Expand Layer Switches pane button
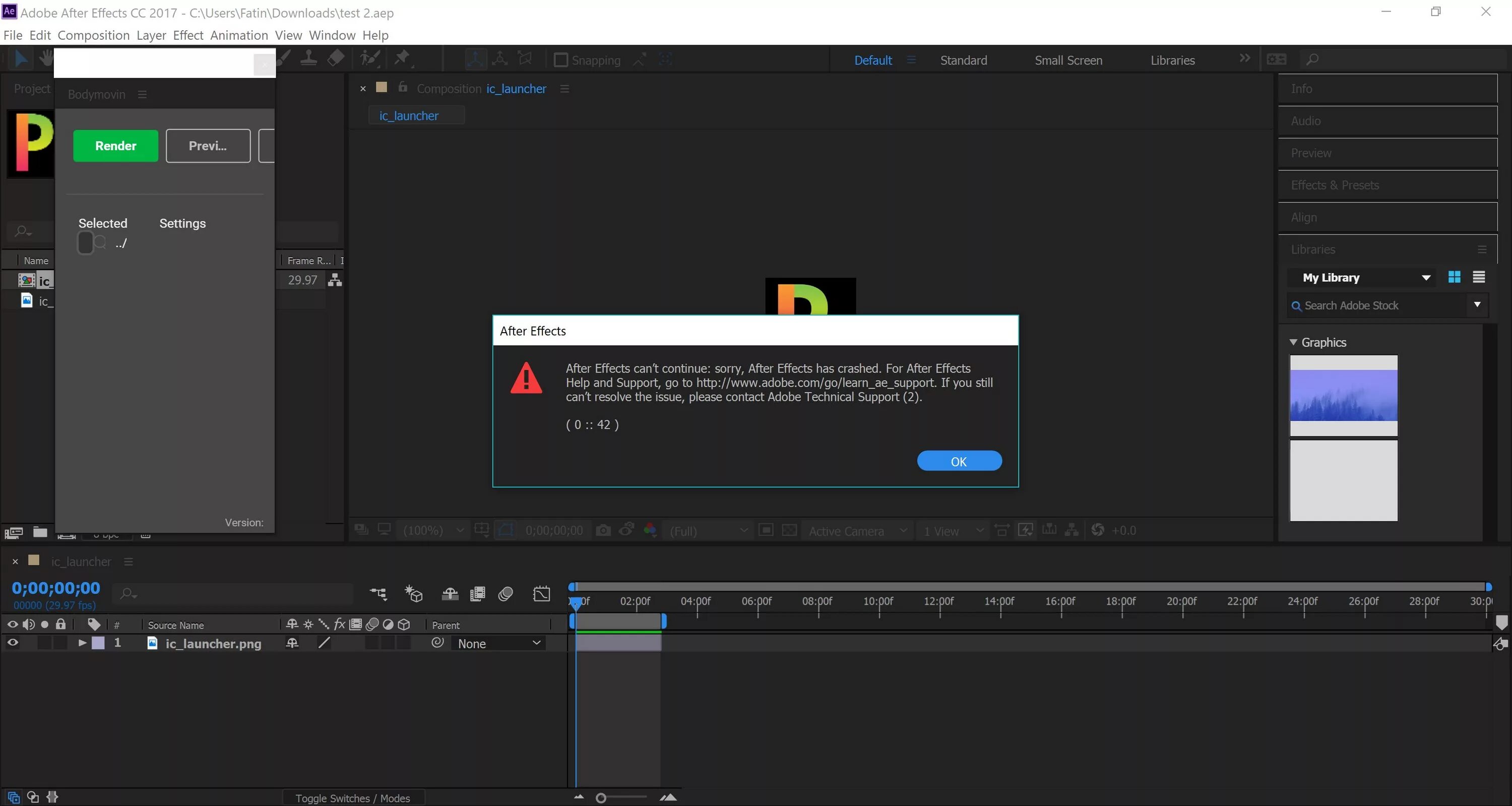The width and height of the screenshot is (1512, 806). (x=14, y=797)
